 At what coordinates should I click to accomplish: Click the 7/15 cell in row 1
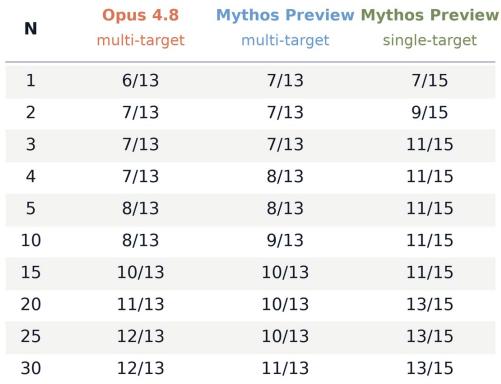pos(430,80)
